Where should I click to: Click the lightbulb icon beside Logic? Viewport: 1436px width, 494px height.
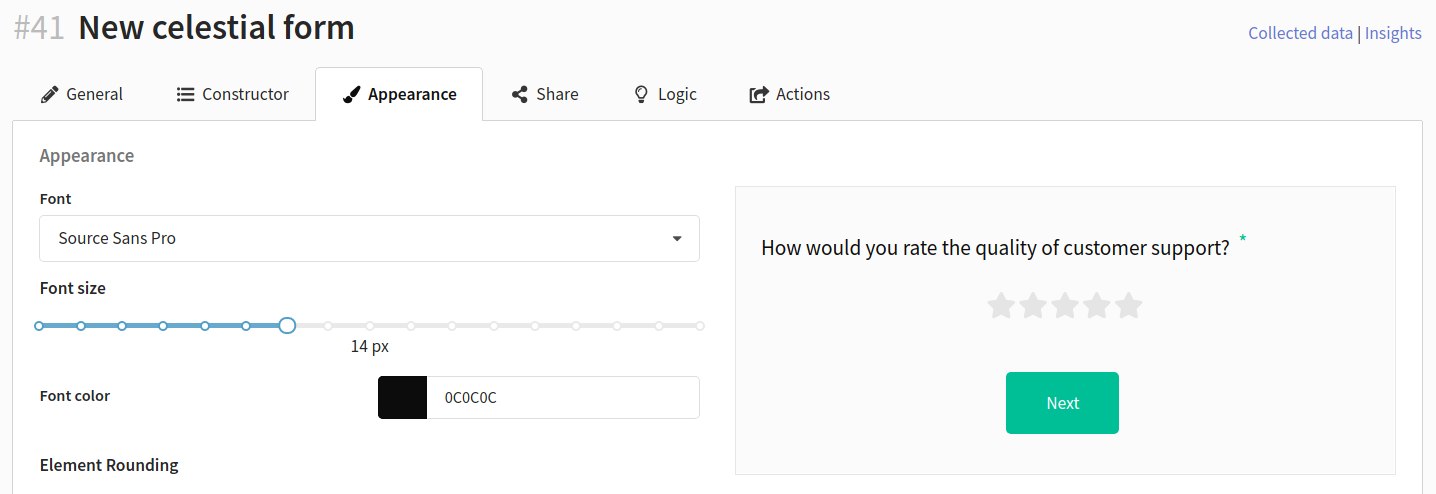pyautogui.click(x=642, y=94)
